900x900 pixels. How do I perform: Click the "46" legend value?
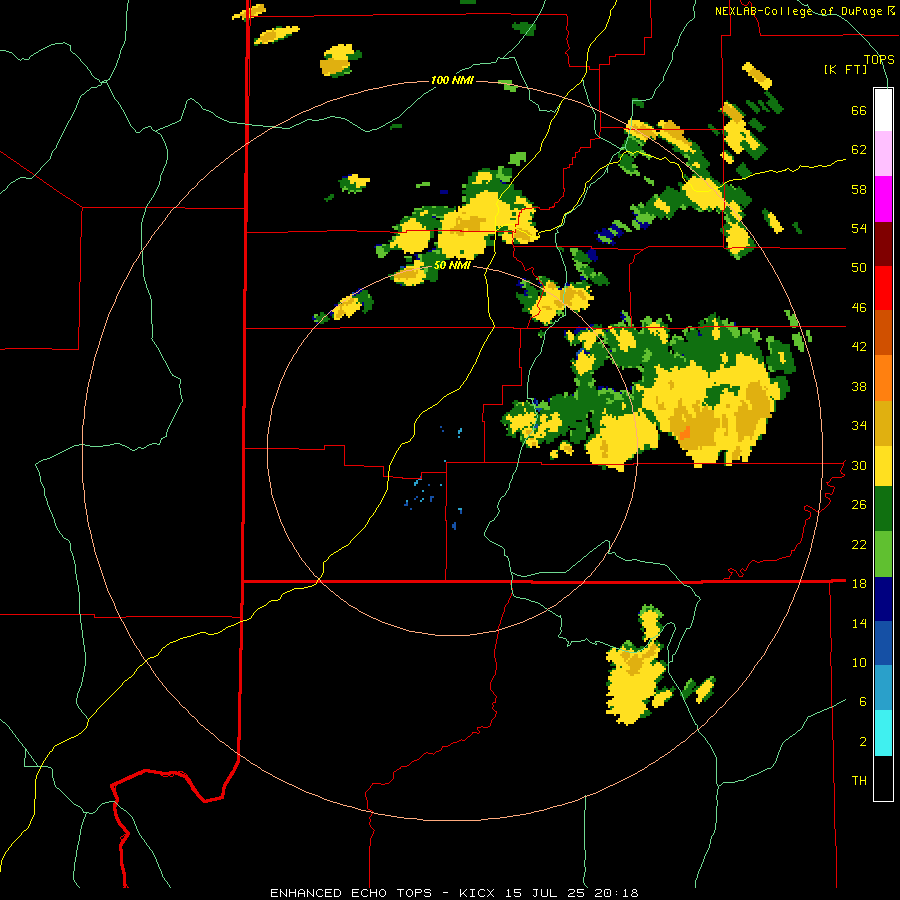click(x=859, y=308)
